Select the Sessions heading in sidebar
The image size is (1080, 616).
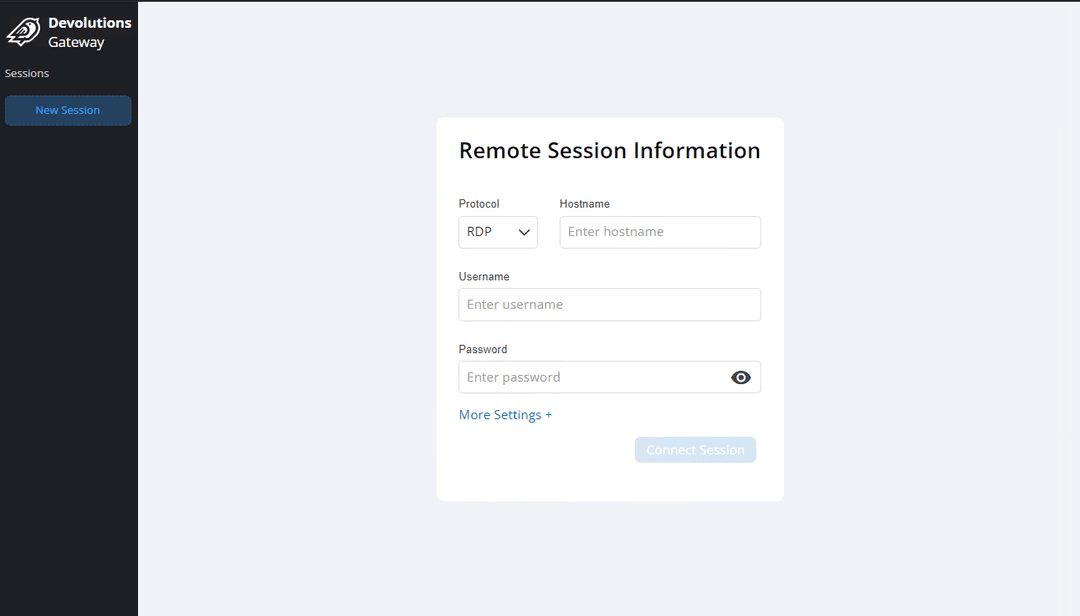click(x=27, y=73)
